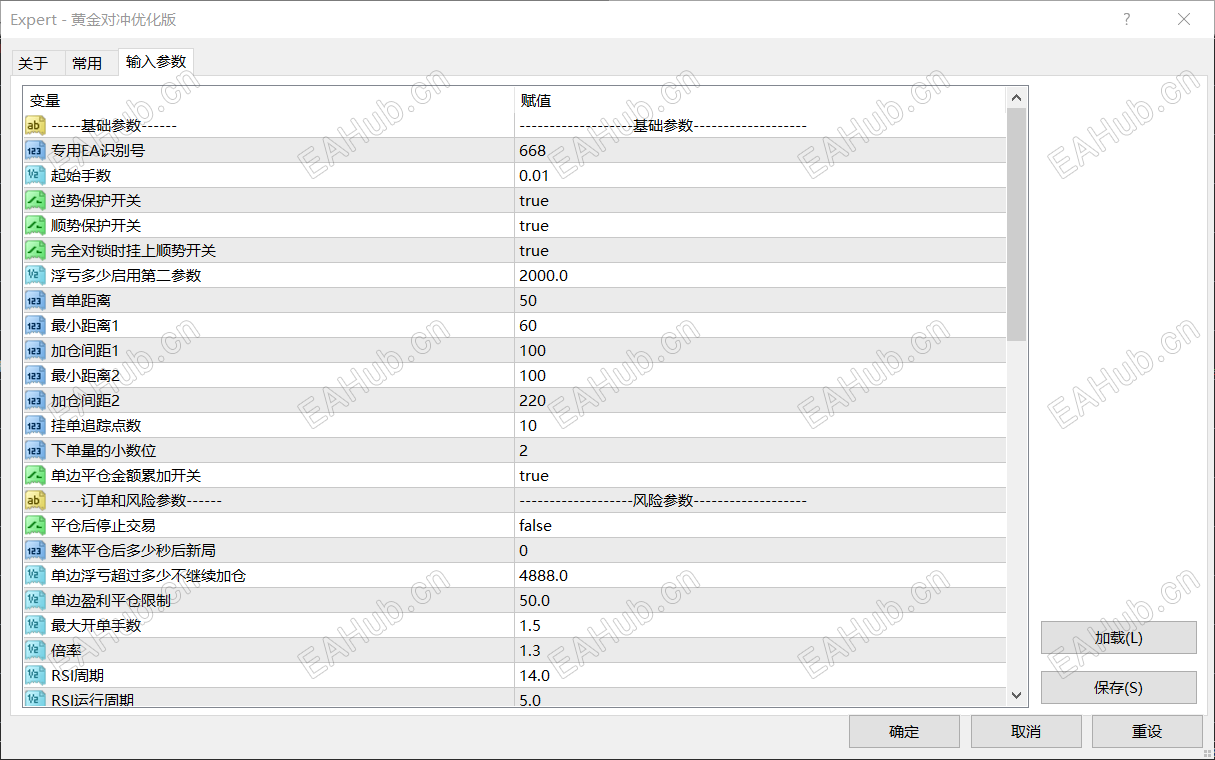Viewport: 1215px width, 760px height.
Task: Click the "ab" icon beside 订单和风险参数 row
Action: (35, 500)
